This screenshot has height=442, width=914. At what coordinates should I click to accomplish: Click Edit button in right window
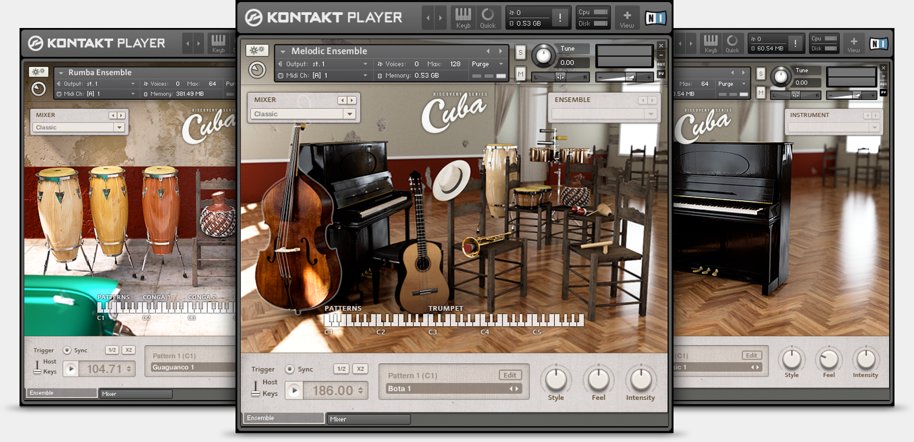click(752, 355)
